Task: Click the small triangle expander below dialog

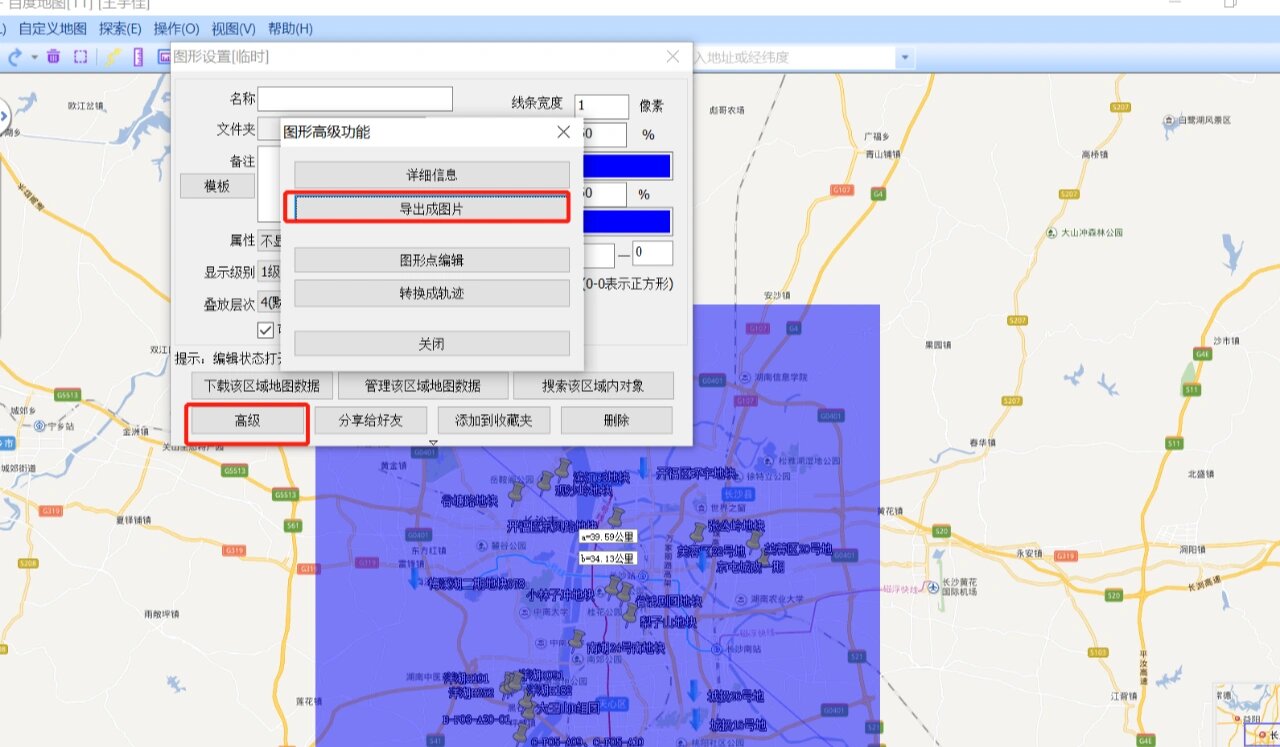Action: click(x=433, y=443)
